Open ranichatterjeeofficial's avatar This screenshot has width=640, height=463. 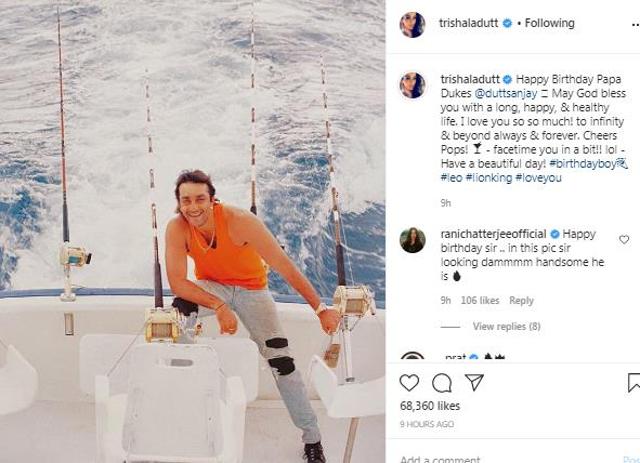412,240
